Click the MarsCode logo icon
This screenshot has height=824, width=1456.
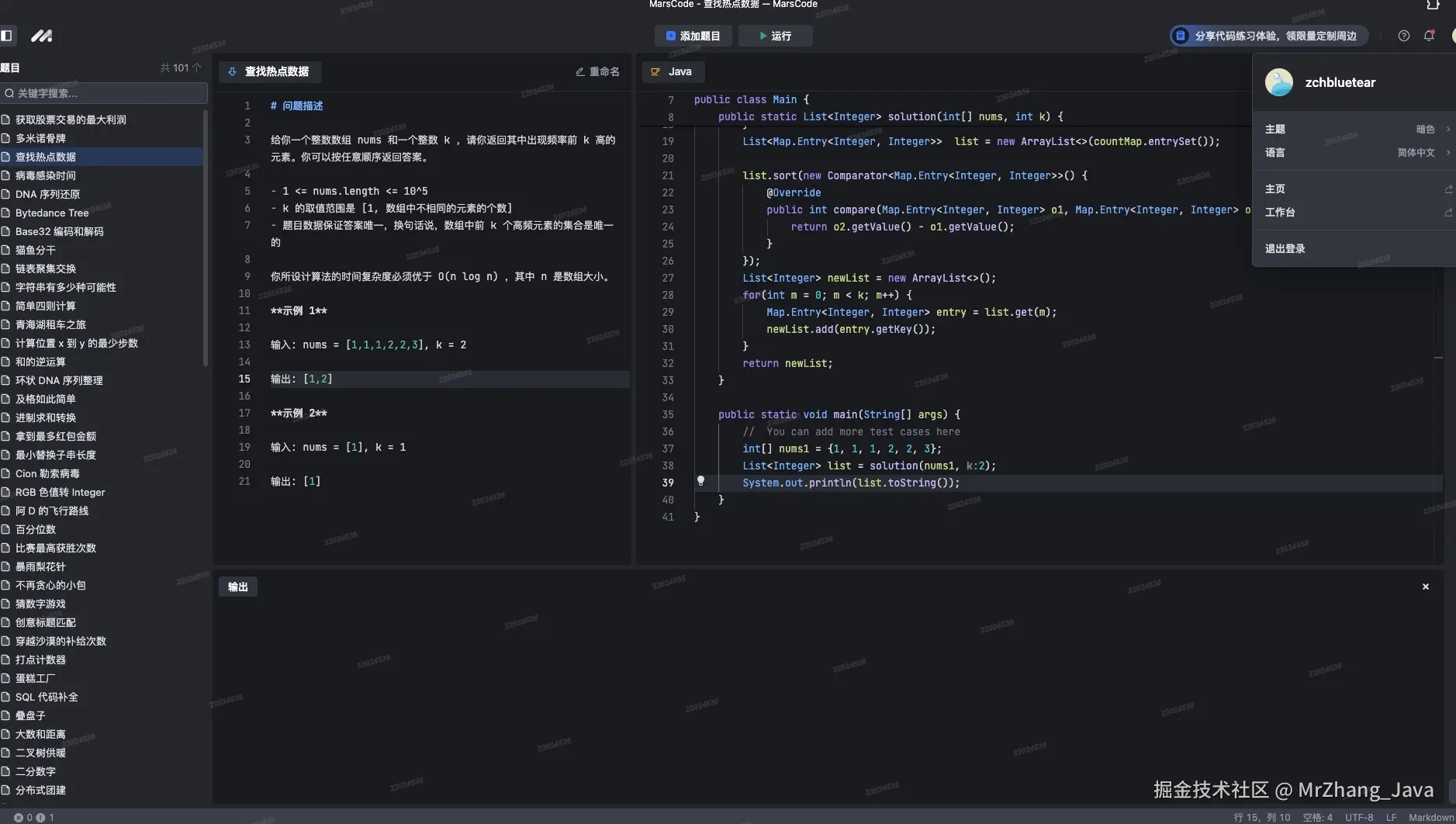pyautogui.click(x=41, y=36)
